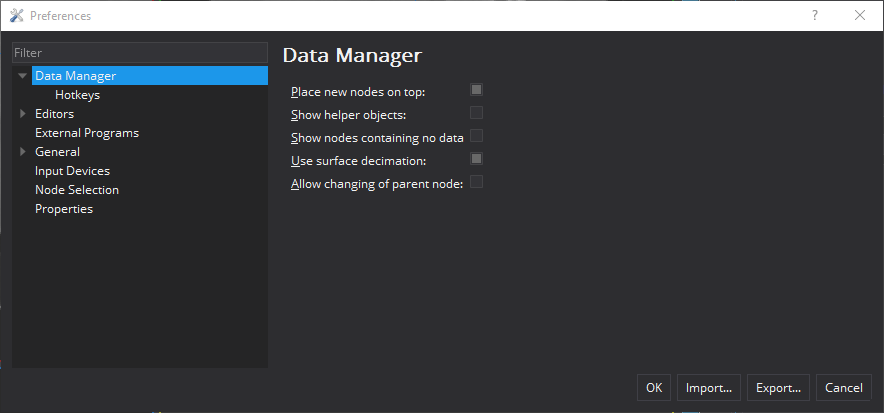Click the Import... button
The width and height of the screenshot is (884, 413).
click(x=709, y=388)
